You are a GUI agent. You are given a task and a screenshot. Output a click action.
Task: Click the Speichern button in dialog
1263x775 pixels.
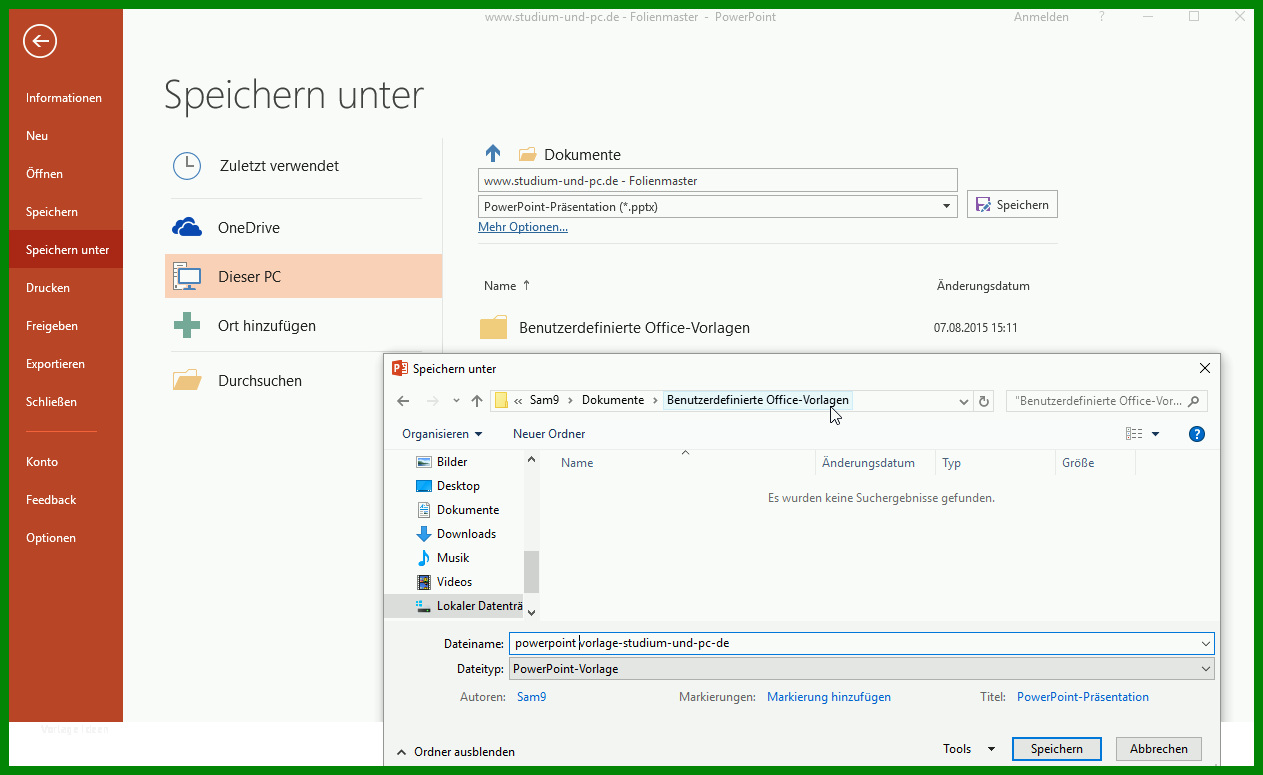pos(1056,749)
